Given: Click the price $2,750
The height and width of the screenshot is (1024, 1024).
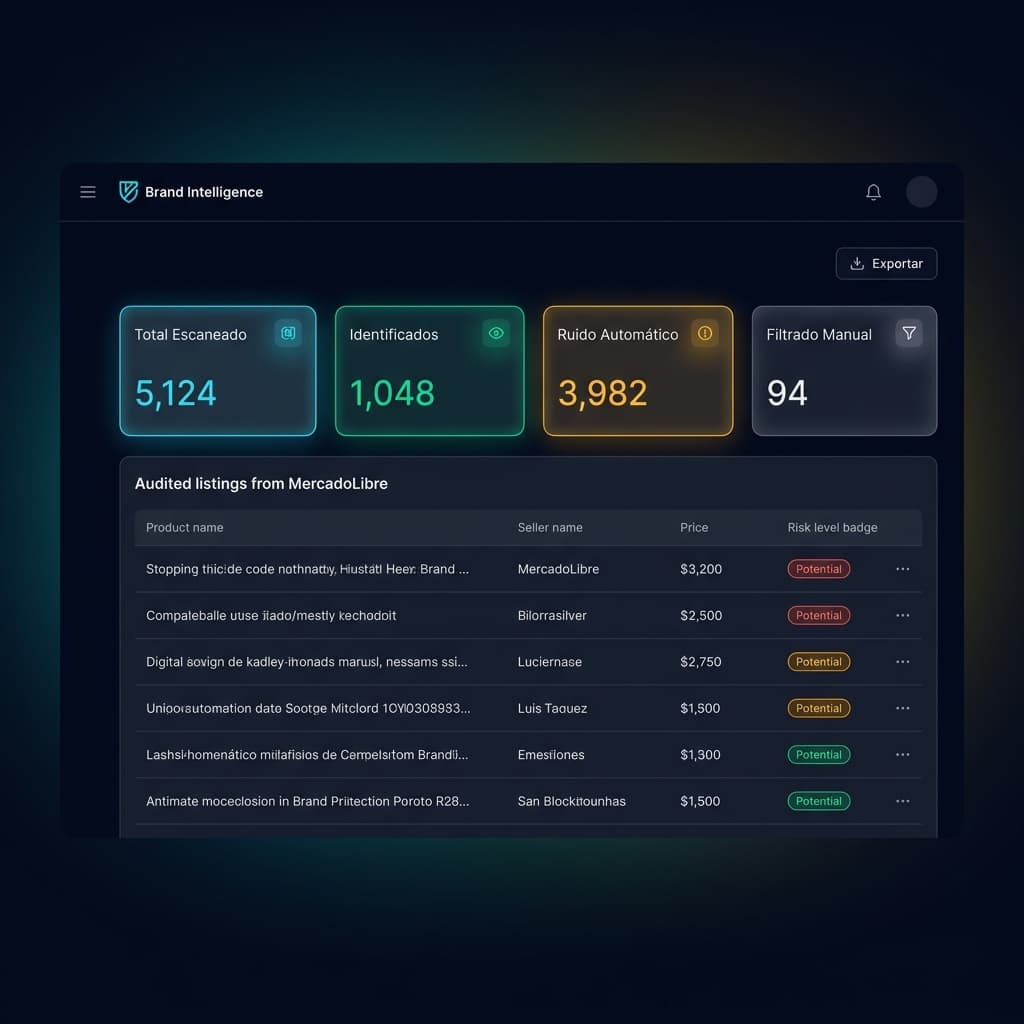Looking at the screenshot, I should coord(701,662).
